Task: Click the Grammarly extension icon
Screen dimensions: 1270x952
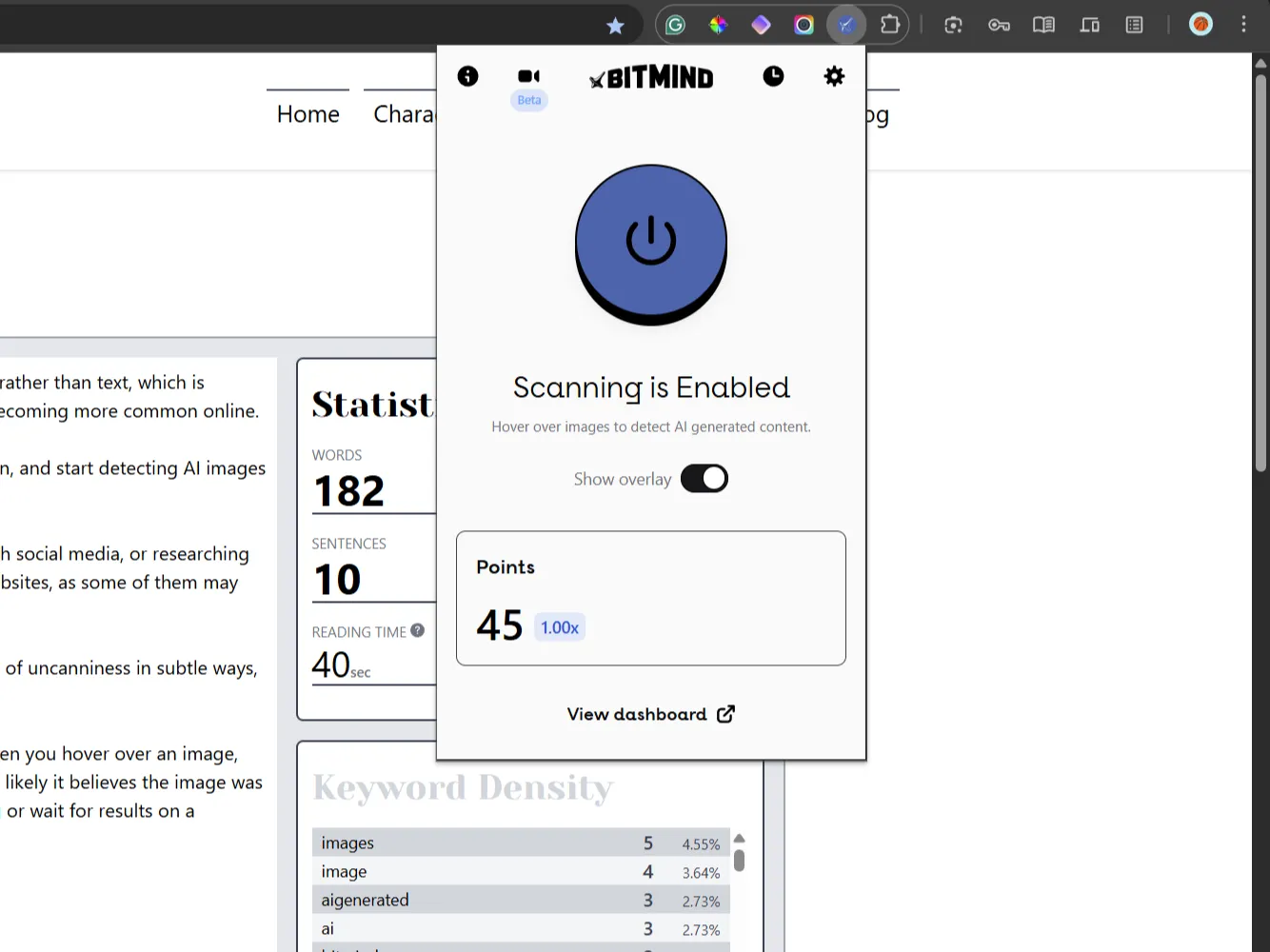Action: pos(675,25)
